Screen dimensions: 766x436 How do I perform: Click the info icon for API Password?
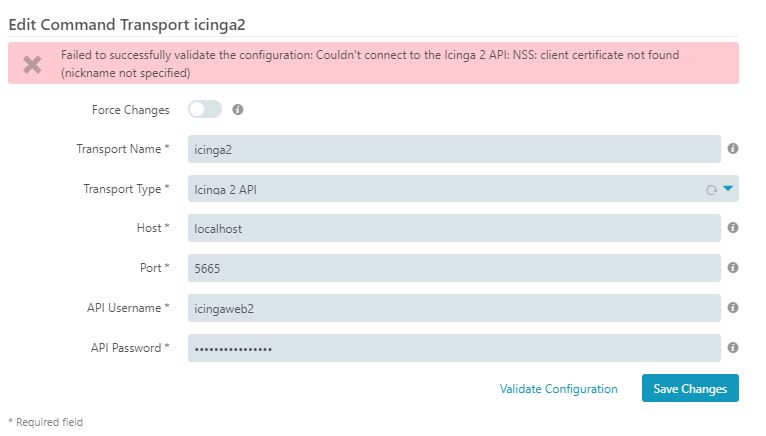coord(732,348)
